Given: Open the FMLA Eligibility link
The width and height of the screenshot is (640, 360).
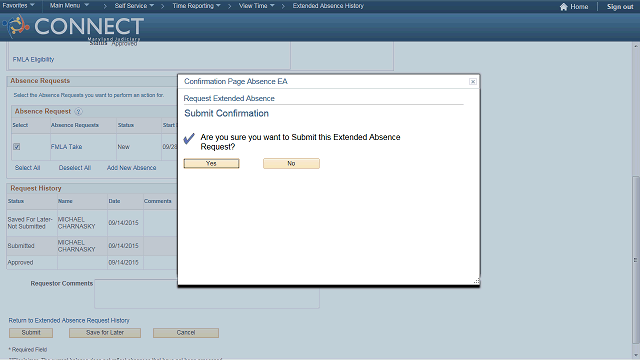Looking at the screenshot, I should pos(33,59).
